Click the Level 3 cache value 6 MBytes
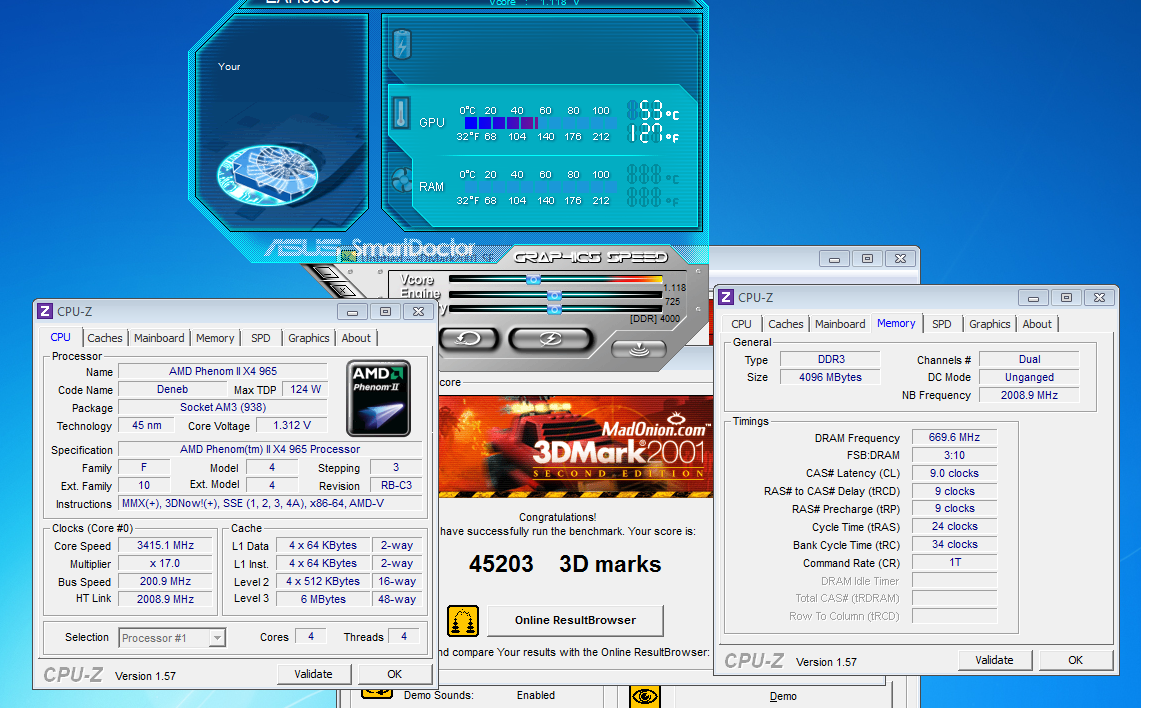The image size is (1152, 708). pyautogui.click(x=323, y=599)
